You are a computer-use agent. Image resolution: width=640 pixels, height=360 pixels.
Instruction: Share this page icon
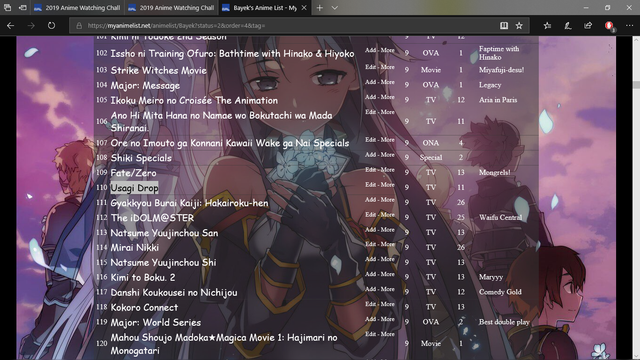tap(588, 26)
